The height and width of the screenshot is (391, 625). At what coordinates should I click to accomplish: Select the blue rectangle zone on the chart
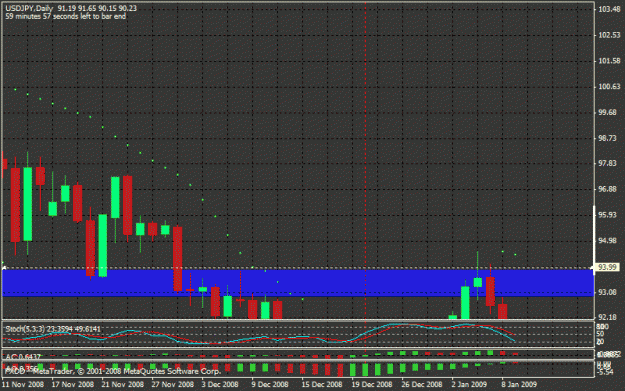[298, 283]
